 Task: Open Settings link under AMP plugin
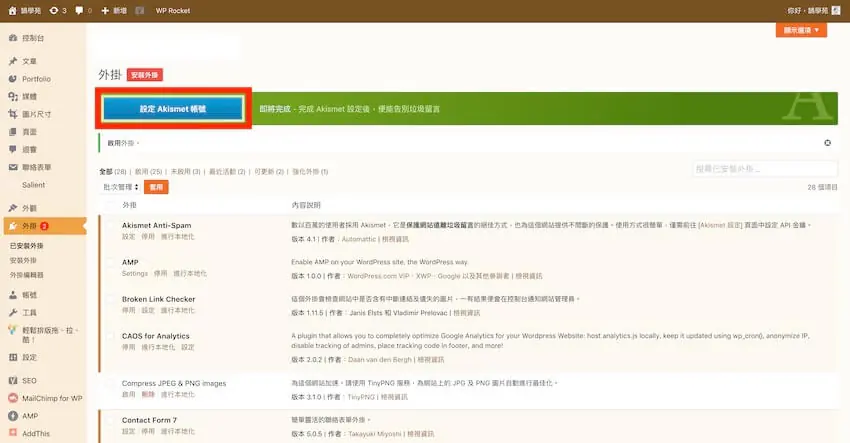[x=135, y=273]
